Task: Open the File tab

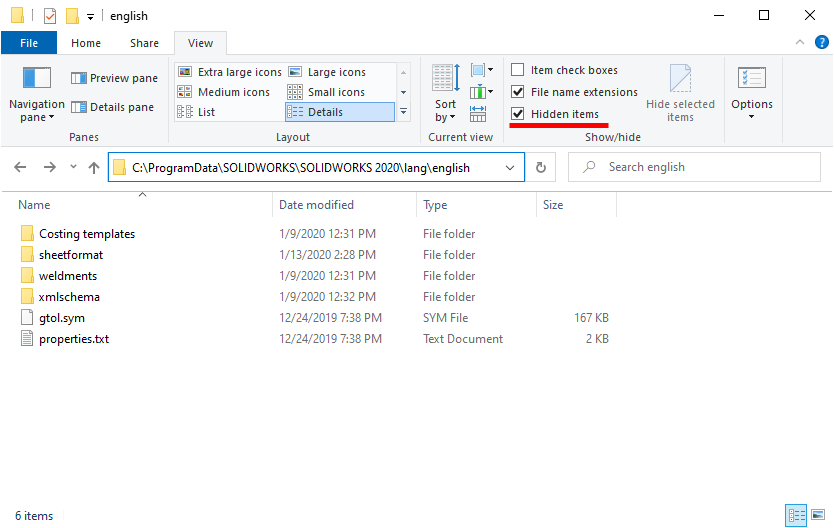Action: click(x=29, y=43)
